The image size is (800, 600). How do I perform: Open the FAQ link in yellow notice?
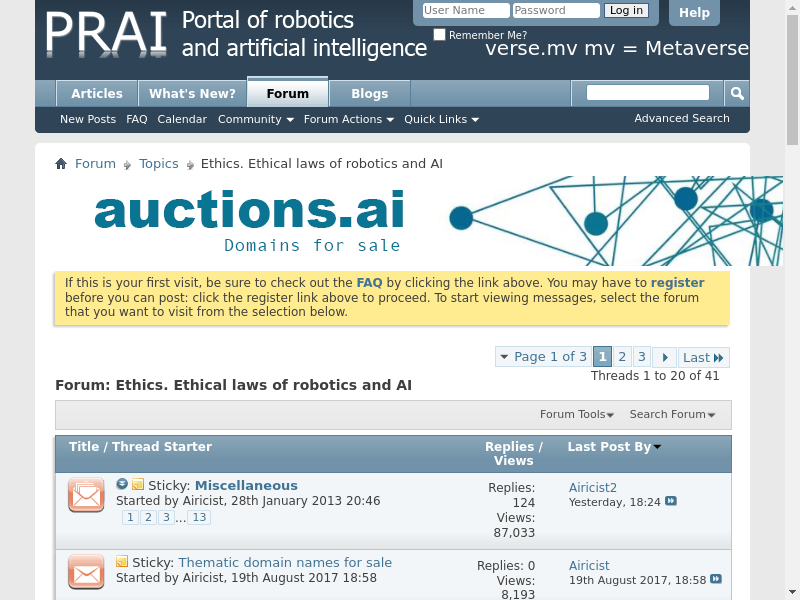click(369, 283)
